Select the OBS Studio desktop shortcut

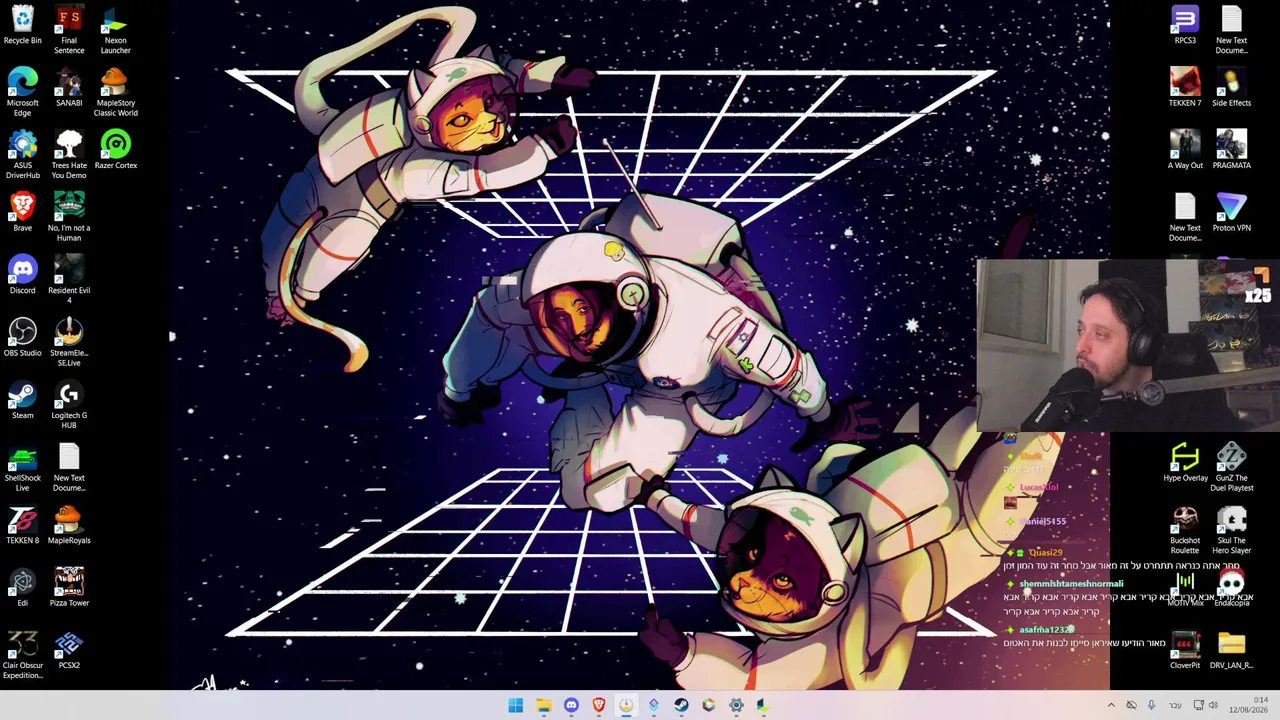point(22,338)
